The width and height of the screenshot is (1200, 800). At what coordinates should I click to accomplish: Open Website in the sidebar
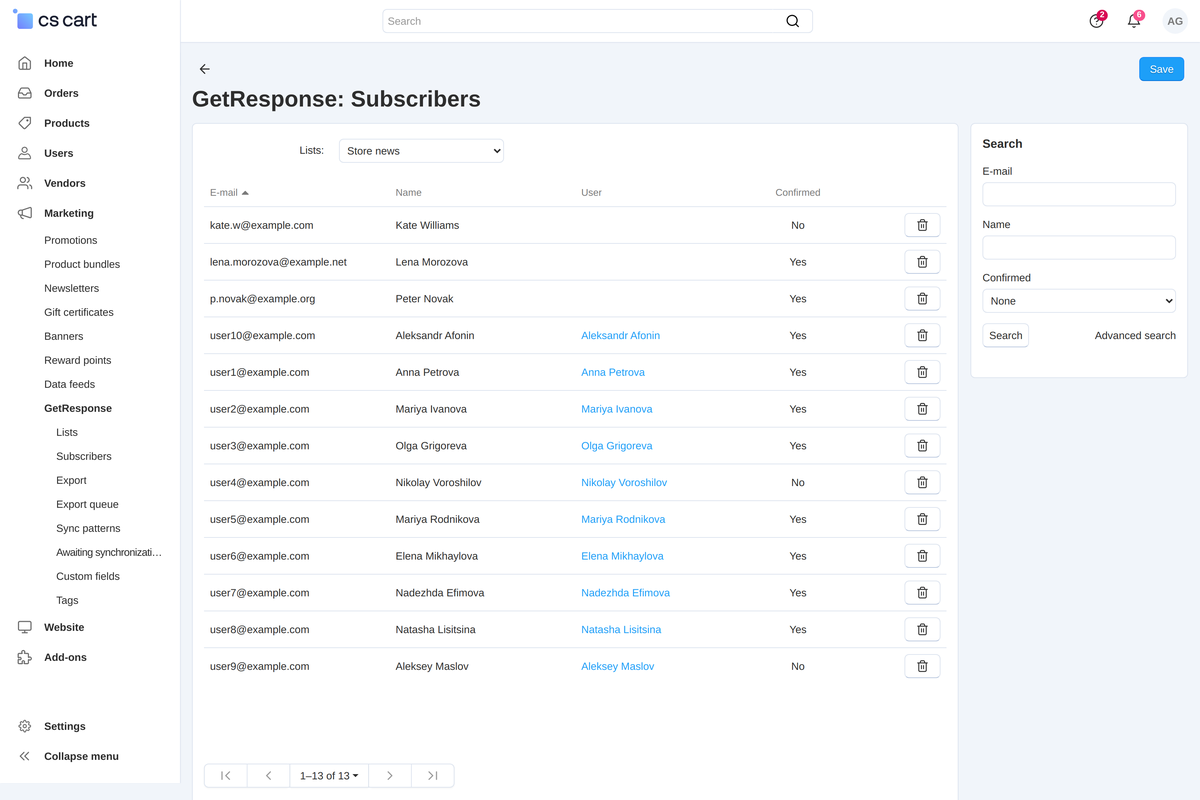pos(64,627)
